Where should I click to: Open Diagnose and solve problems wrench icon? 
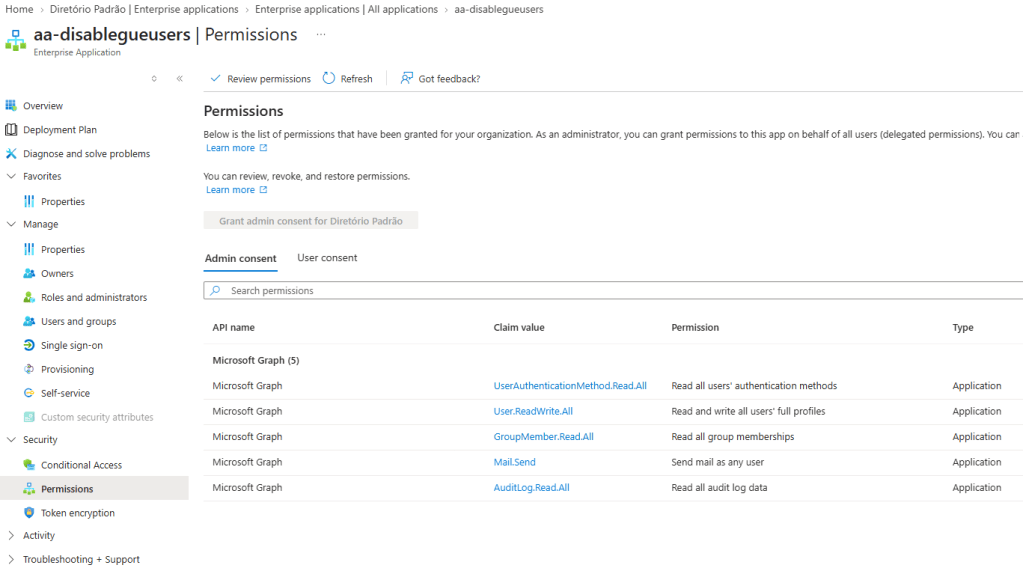click(11, 153)
